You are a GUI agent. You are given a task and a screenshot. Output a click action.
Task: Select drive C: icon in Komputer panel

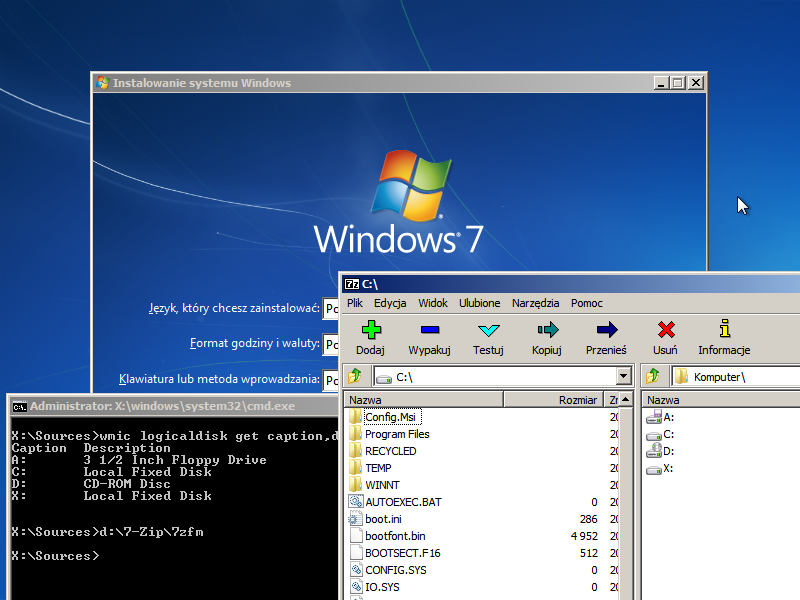click(x=654, y=435)
